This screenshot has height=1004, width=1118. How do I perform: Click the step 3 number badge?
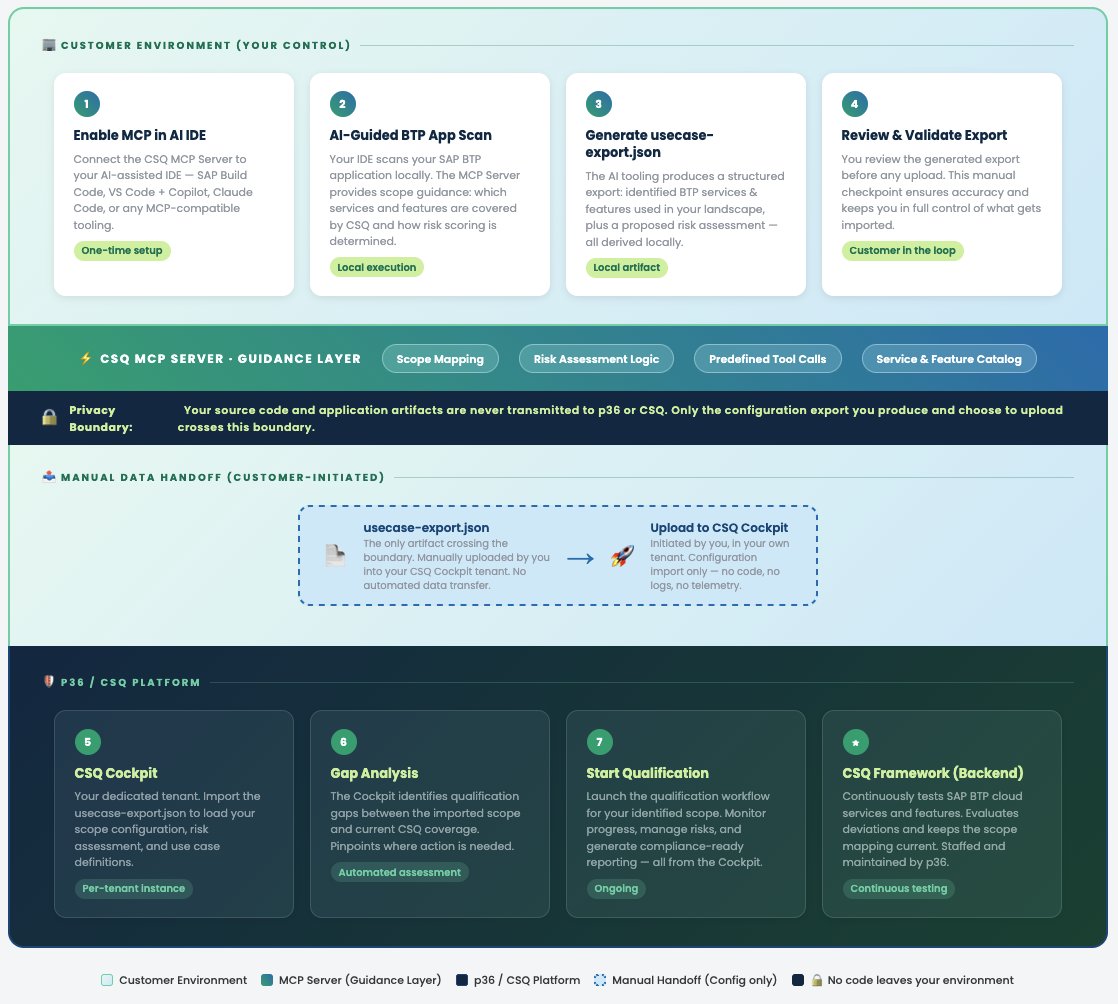click(x=599, y=104)
